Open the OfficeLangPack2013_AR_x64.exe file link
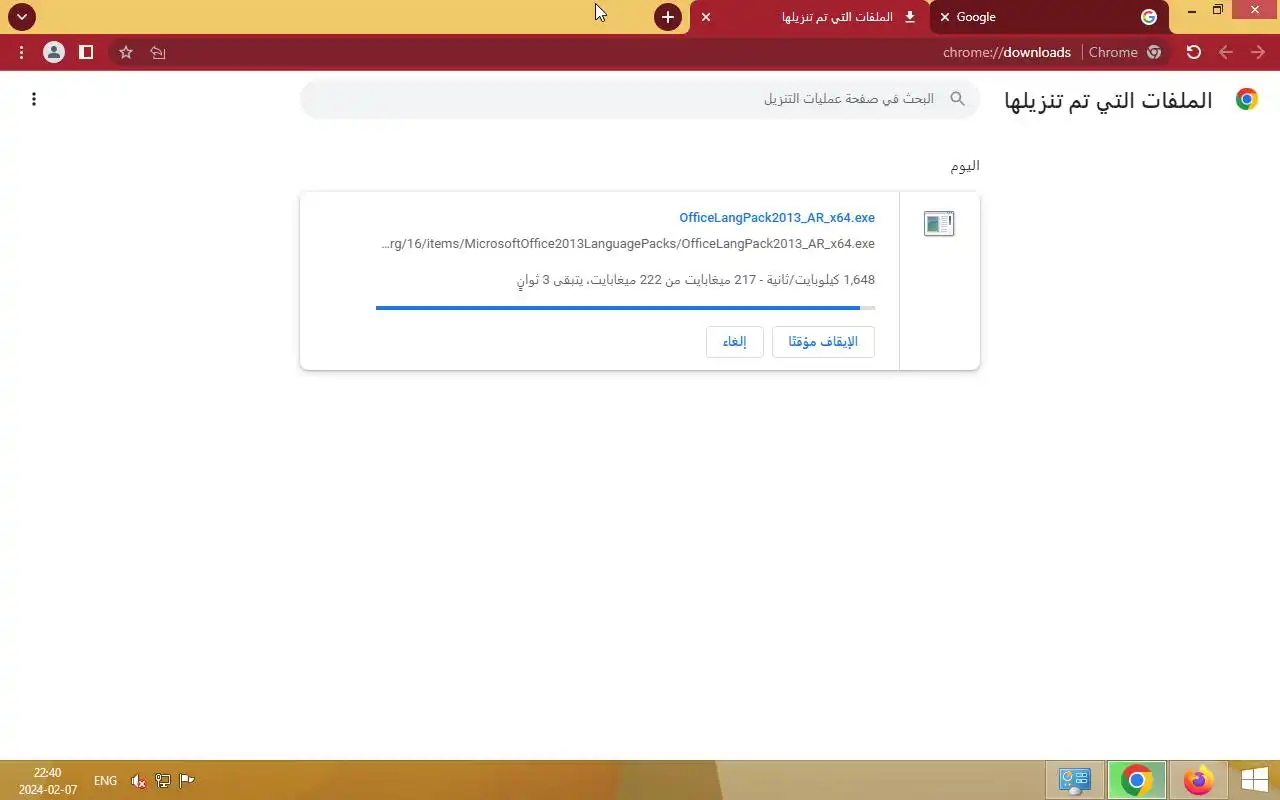The height and width of the screenshot is (800, 1280). pyautogui.click(x=777, y=218)
